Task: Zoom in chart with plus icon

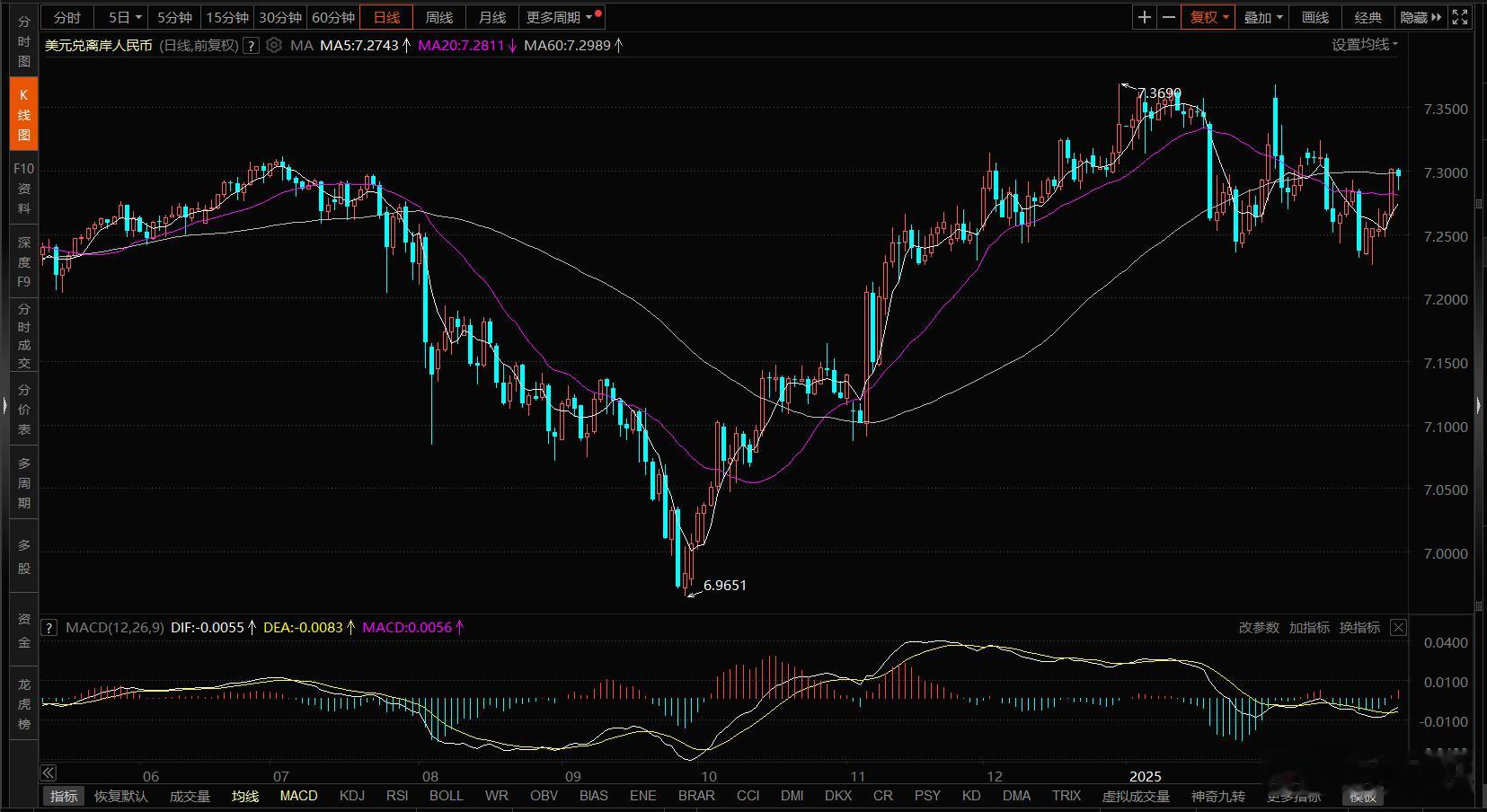Action: [x=1144, y=17]
